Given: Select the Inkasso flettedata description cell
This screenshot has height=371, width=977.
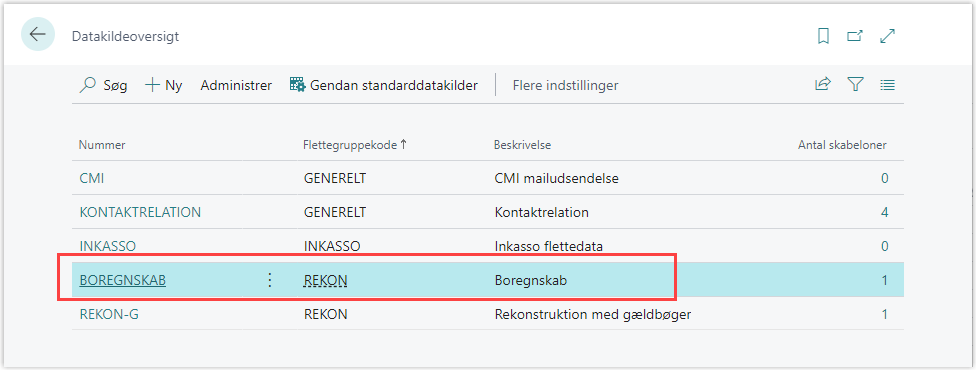Looking at the screenshot, I should [548, 246].
